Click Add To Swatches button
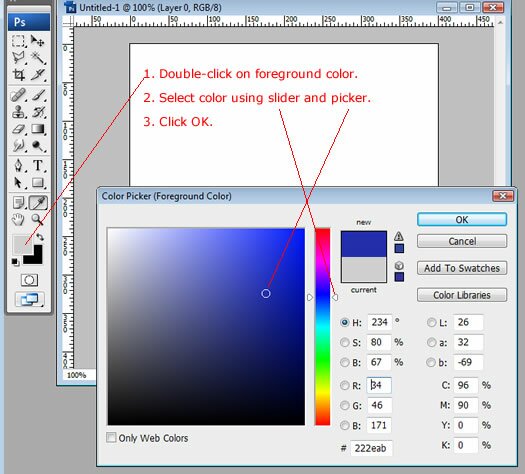This screenshot has width=525, height=474. [462, 268]
